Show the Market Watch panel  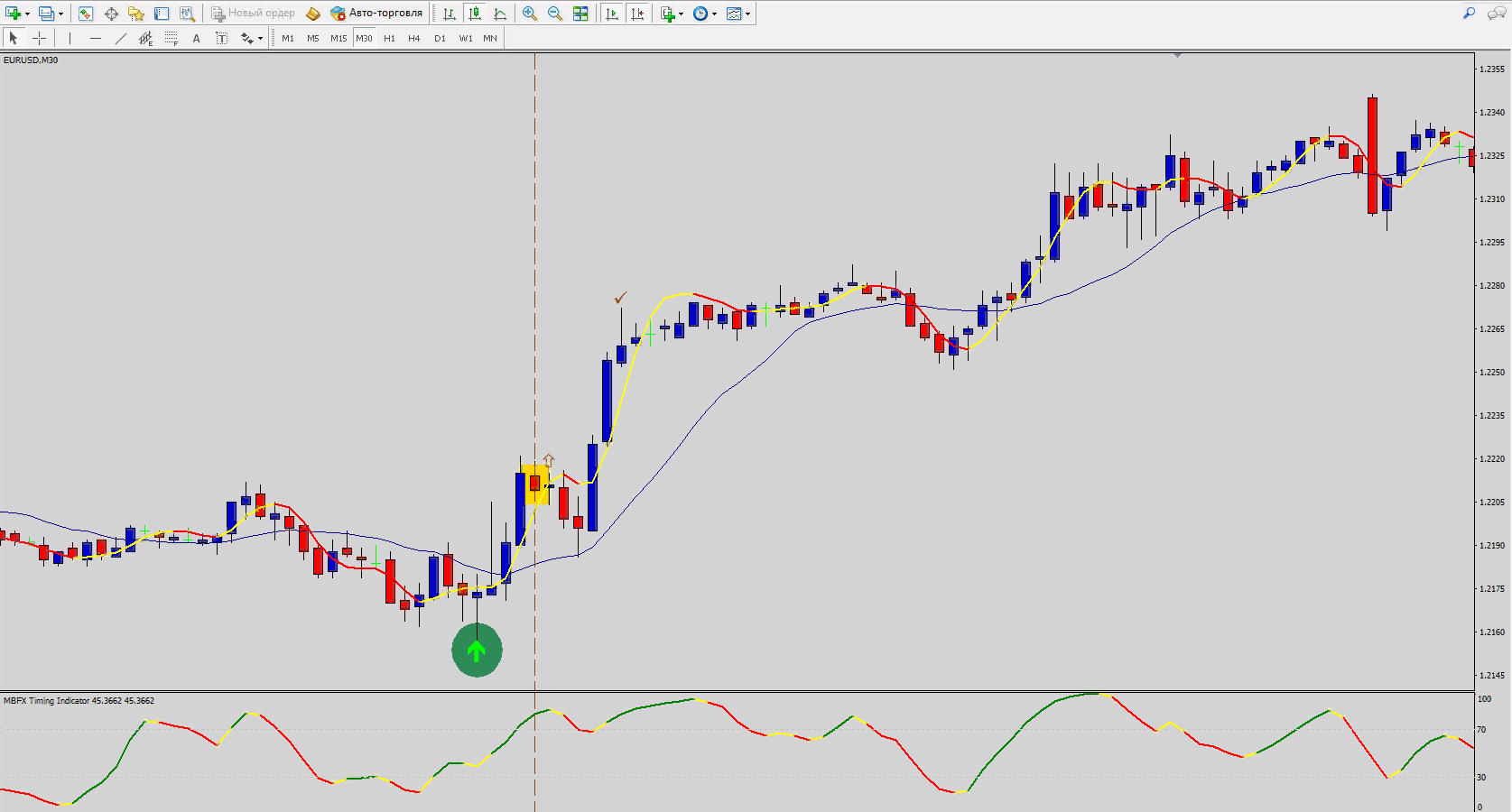tap(86, 14)
